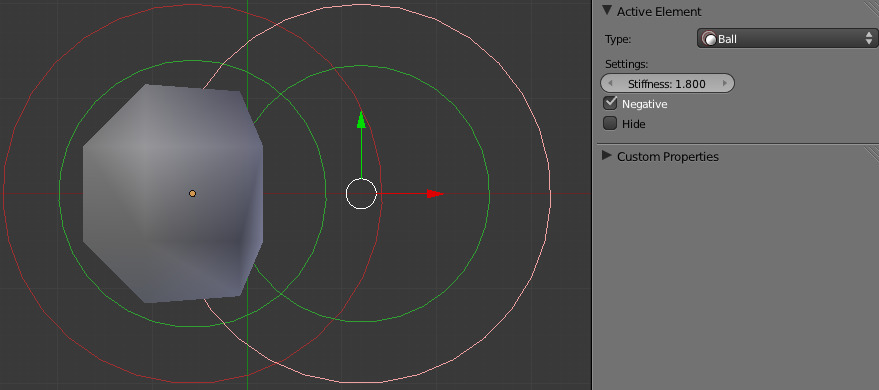Viewport: 879px width, 390px height.
Task: Click the grey metaball mesh surface
Action: 173,193
